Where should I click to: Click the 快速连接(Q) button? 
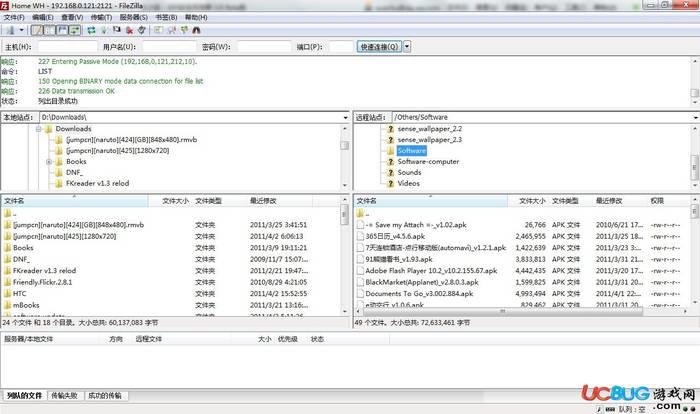pyautogui.click(x=379, y=47)
